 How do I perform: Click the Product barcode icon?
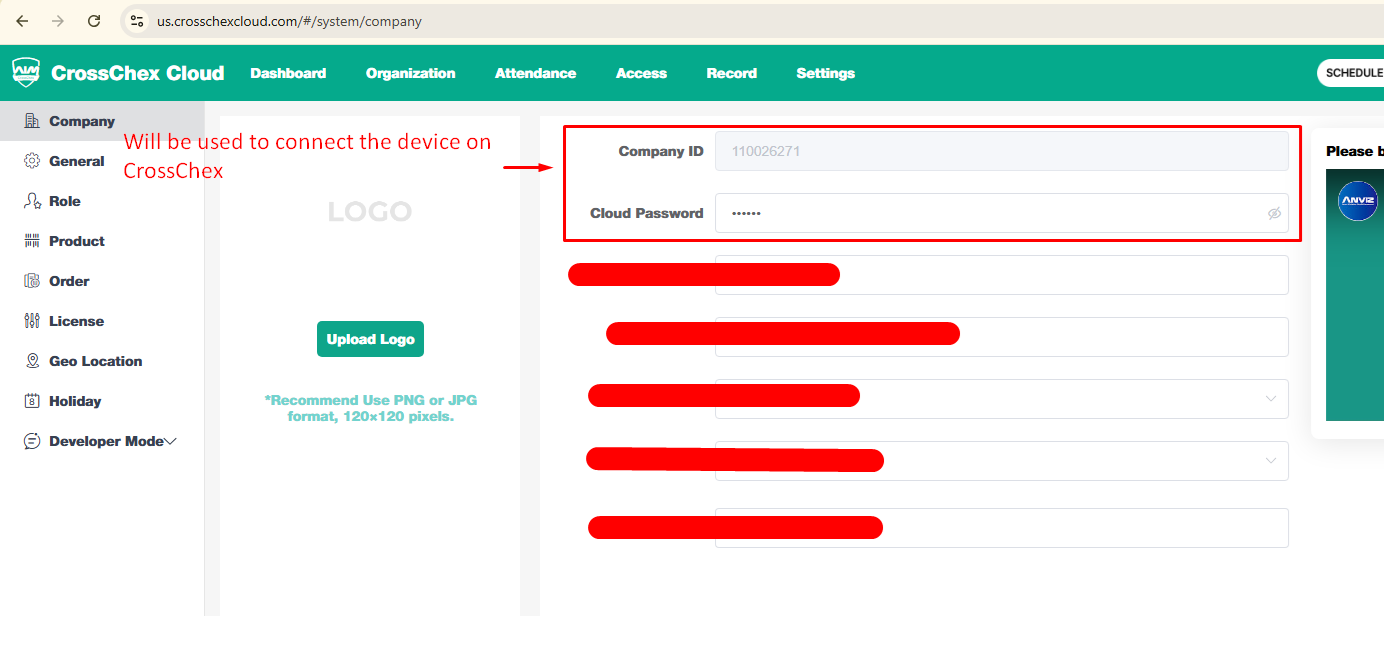click(x=32, y=241)
